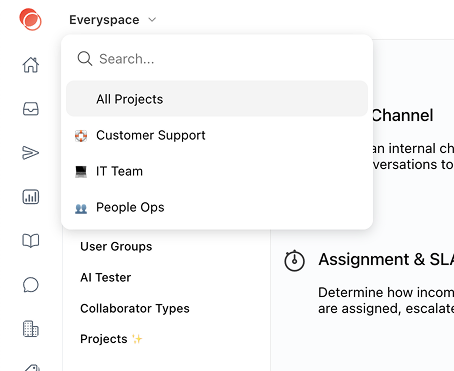Click the red app logo
454x371 pixels.
point(30,19)
